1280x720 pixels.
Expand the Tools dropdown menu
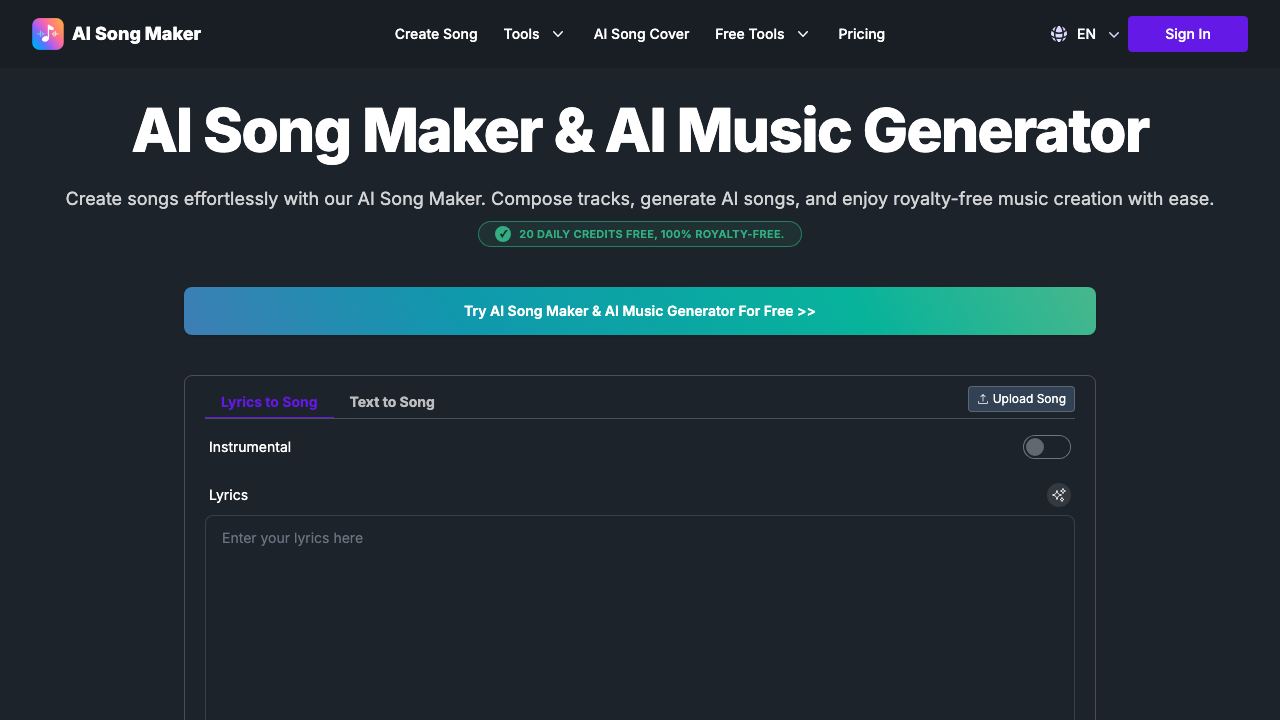[535, 34]
